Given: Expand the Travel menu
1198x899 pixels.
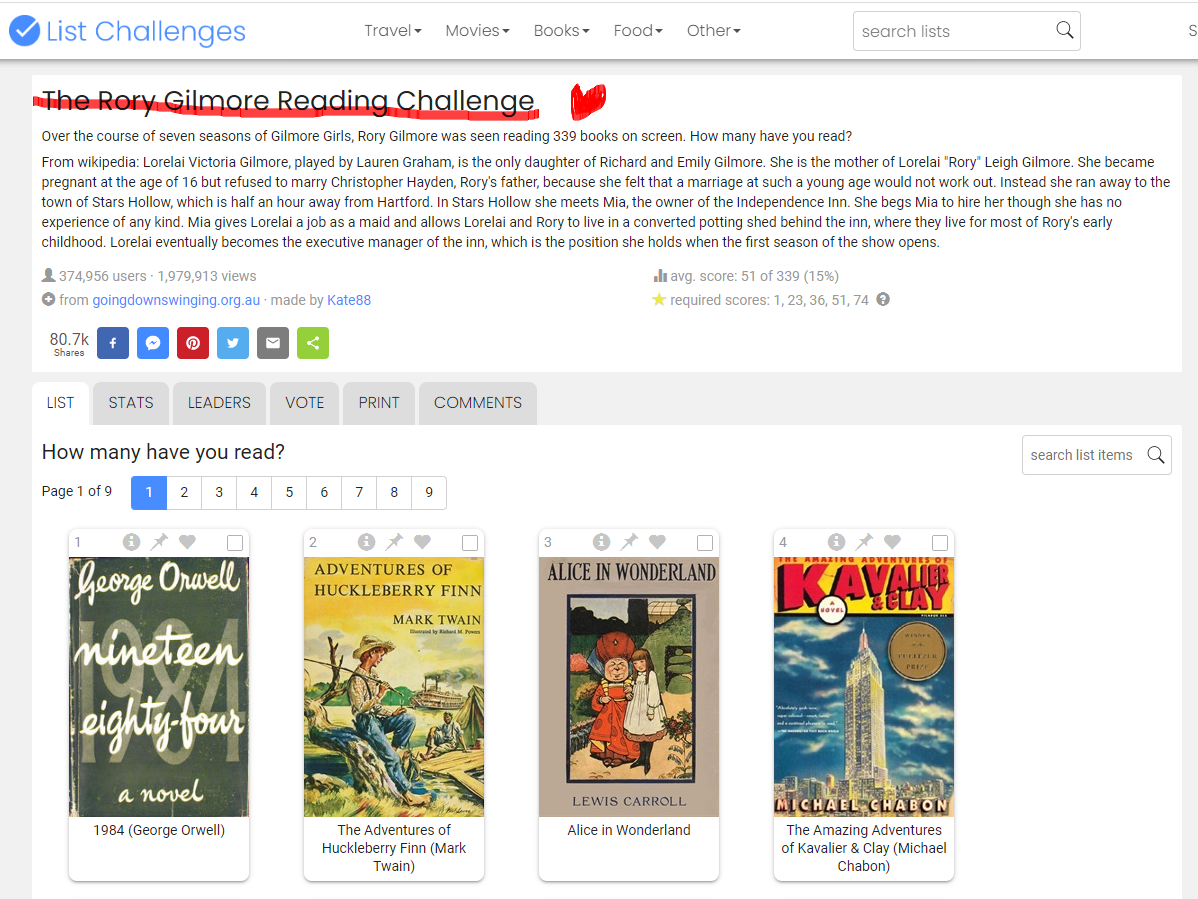Looking at the screenshot, I should click(x=393, y=31).
